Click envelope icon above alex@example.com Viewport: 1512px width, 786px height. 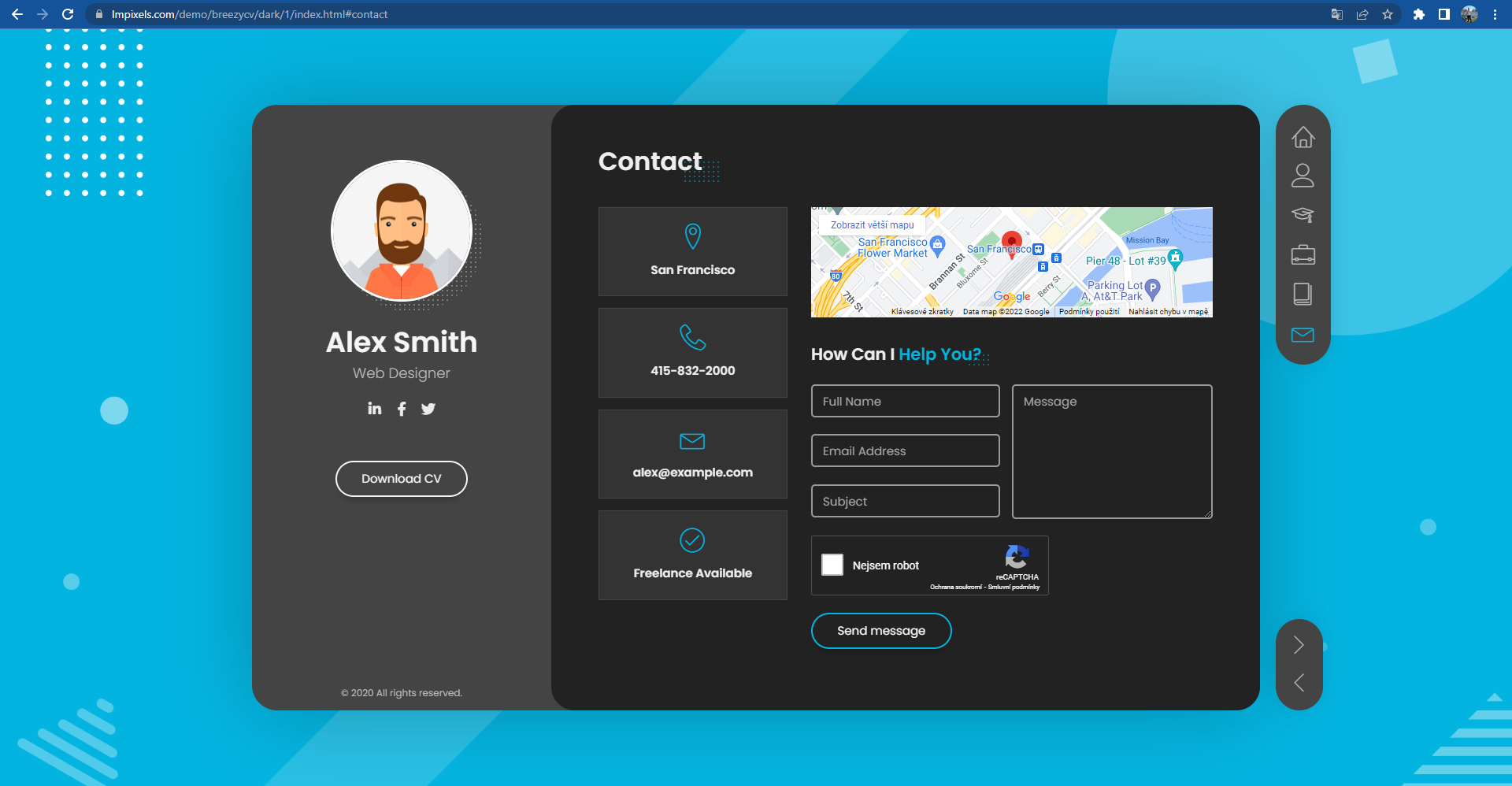tap(692, 441)
